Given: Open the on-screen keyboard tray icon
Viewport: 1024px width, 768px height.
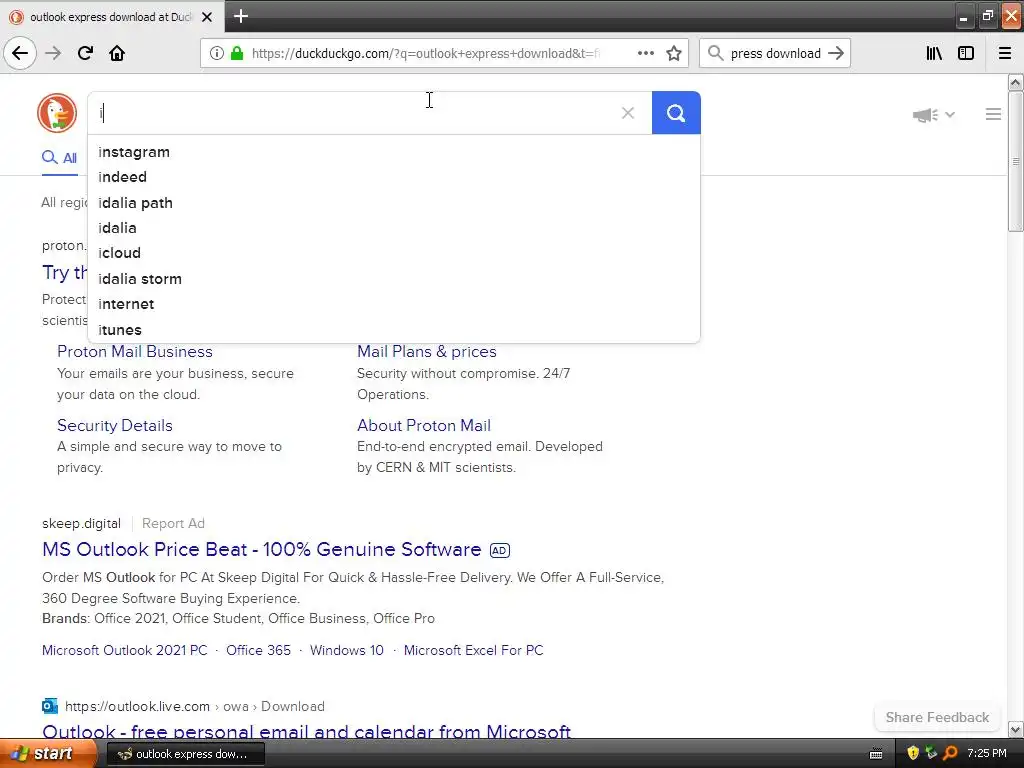Looking at the screenshot, I should 876,754.
